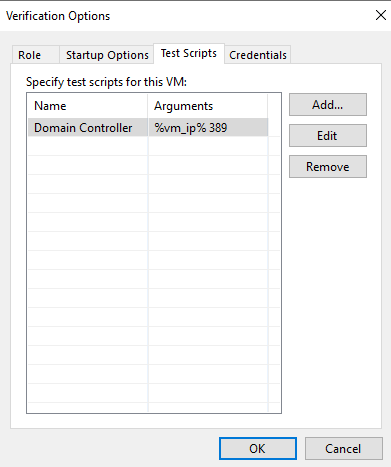Cancel the Verification Options dialog
391x467 pixels.
point(344,448)
